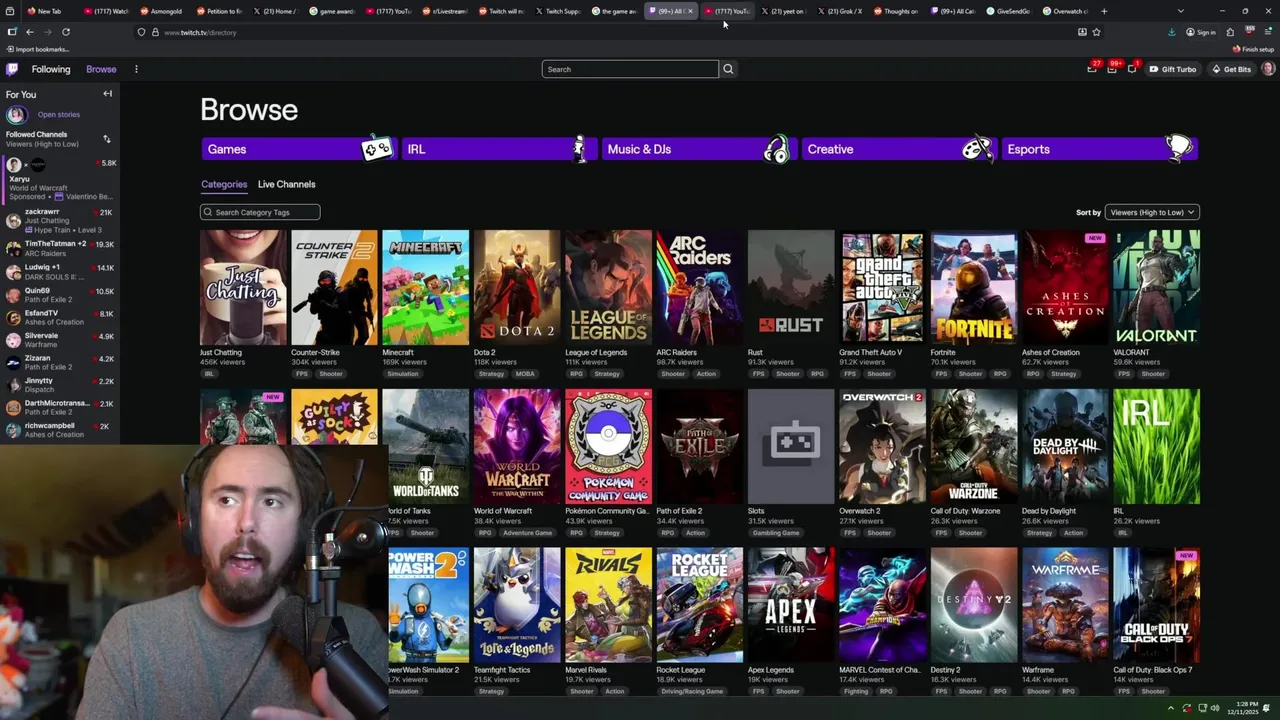The height and width of the screenshot is (720, 1280).
Task: Click the Gift Turbo button
Action: tap(1173, 69)
